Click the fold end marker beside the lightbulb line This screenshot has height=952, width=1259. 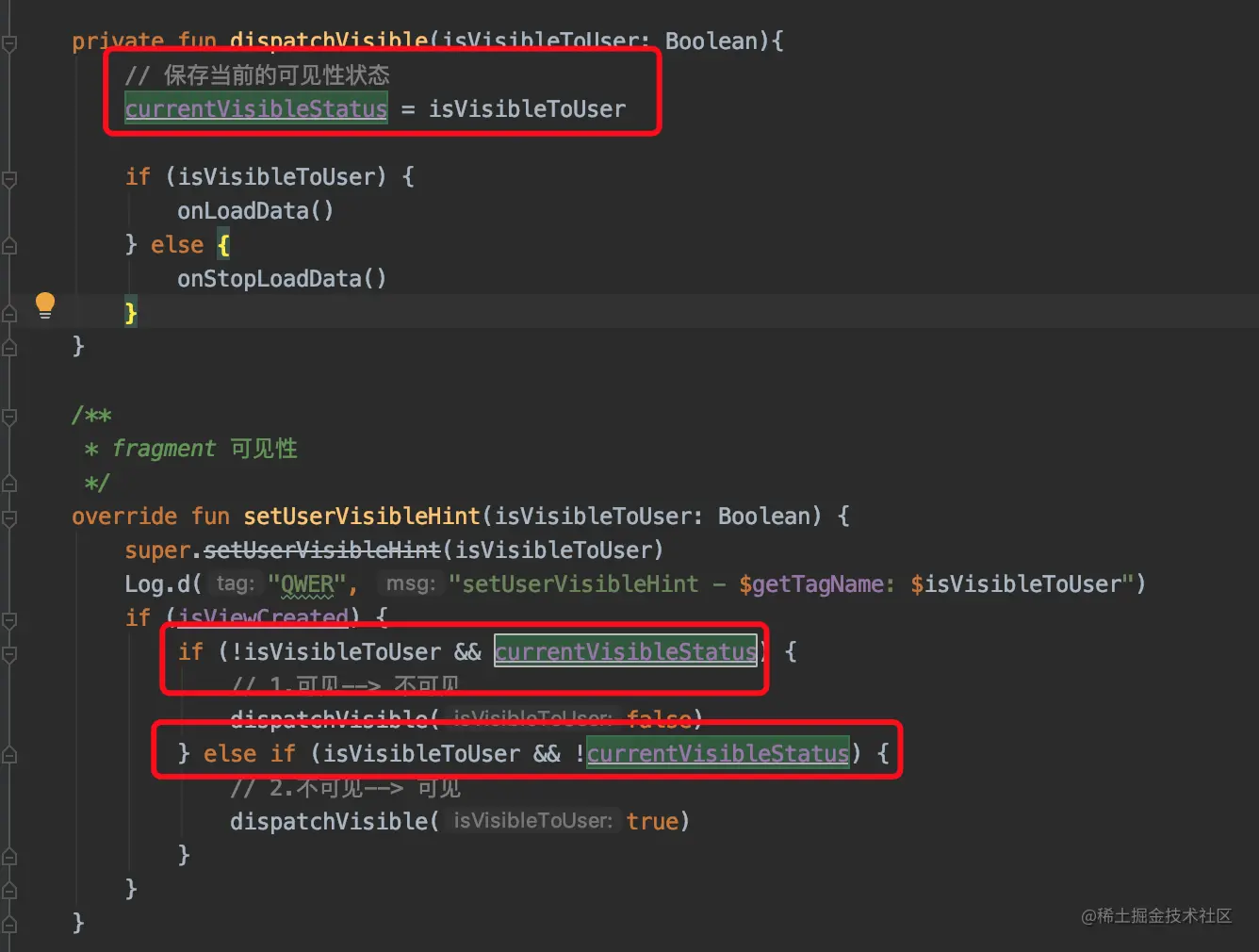(9, 315)
